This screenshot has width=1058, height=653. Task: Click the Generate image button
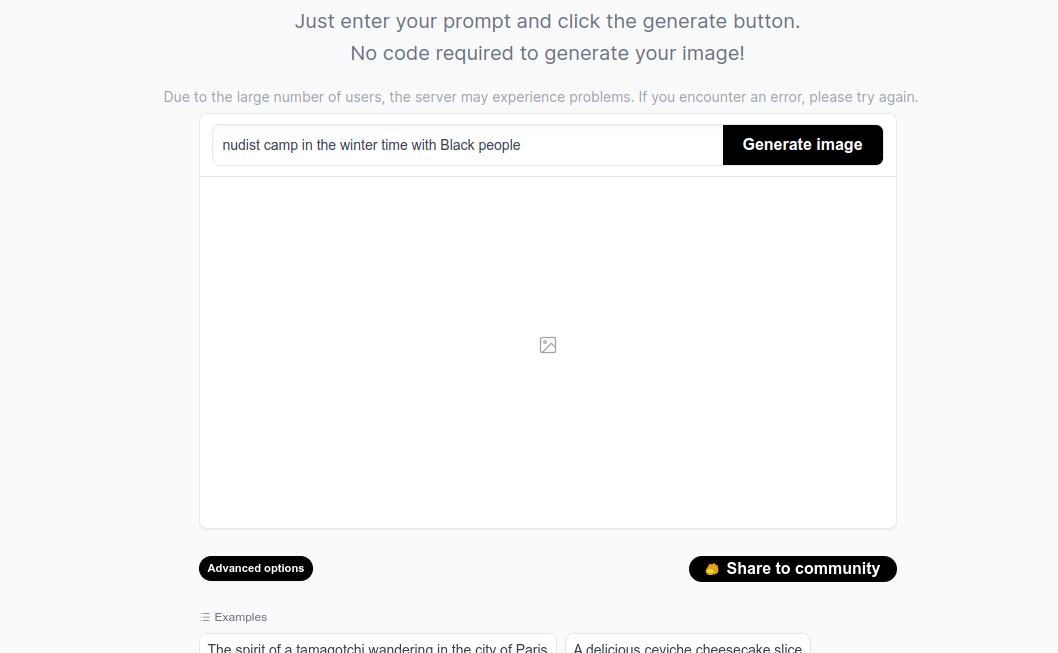(x=802, y=145)
